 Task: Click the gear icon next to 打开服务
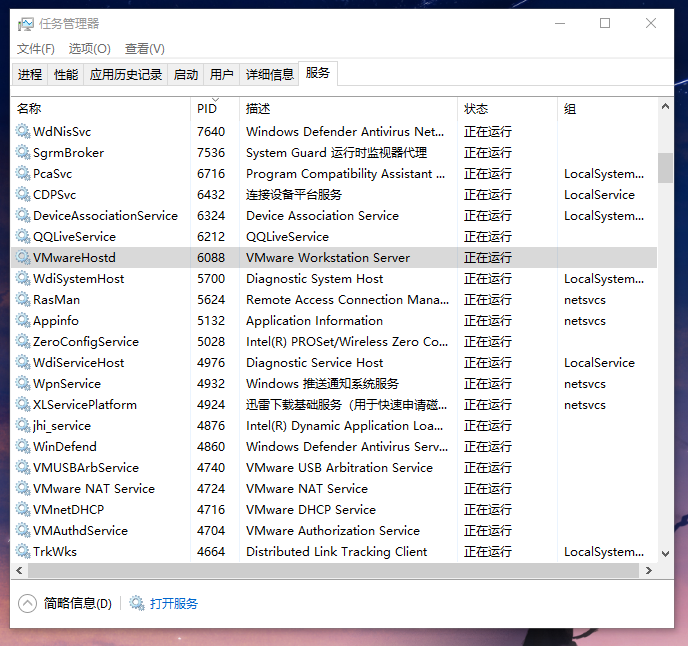[x=136, y=603]
